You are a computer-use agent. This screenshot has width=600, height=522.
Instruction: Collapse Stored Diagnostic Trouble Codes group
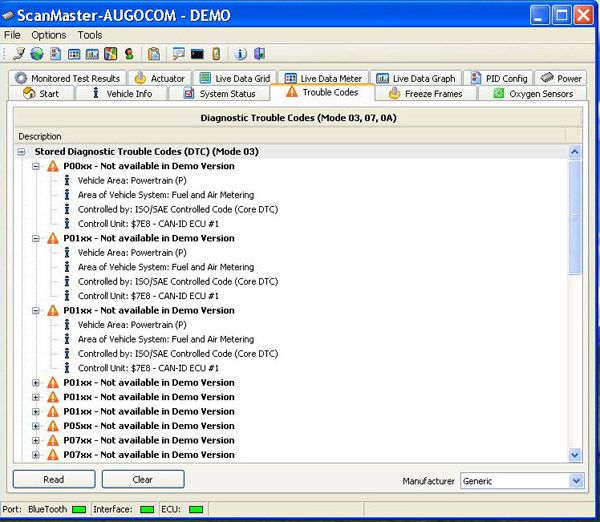[x=22, y=152]
